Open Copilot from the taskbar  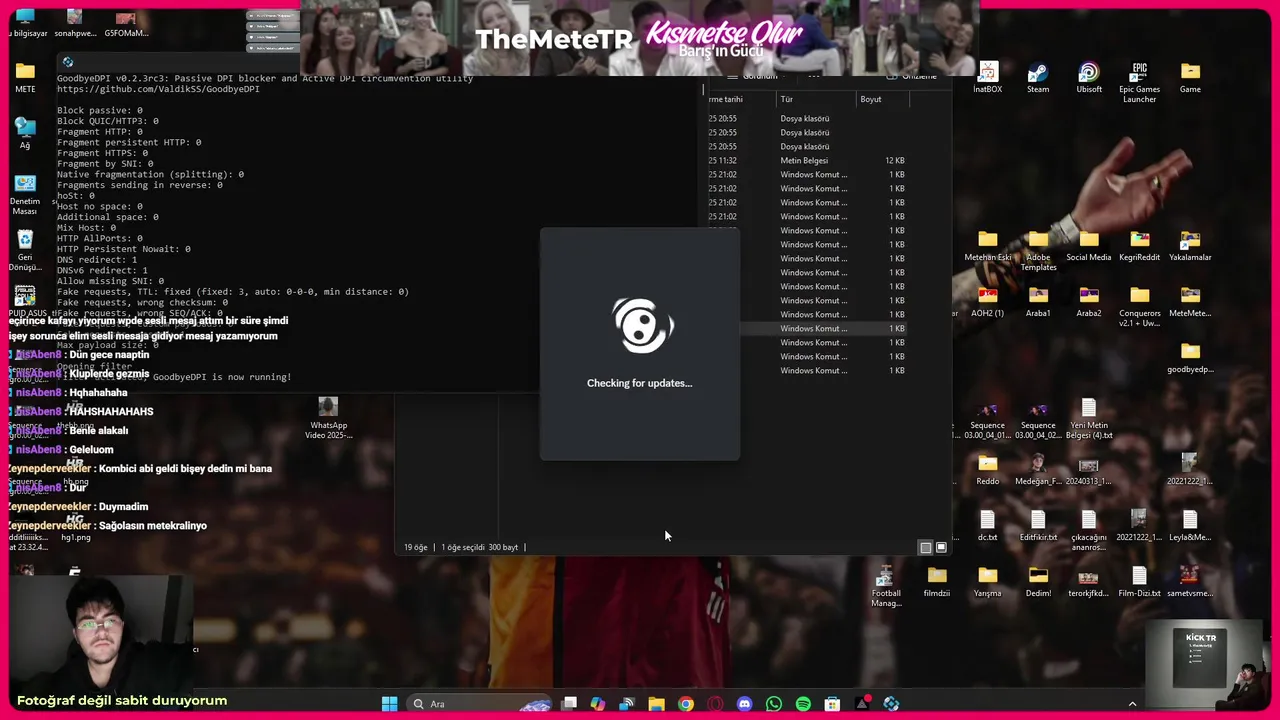coord(597,704)
